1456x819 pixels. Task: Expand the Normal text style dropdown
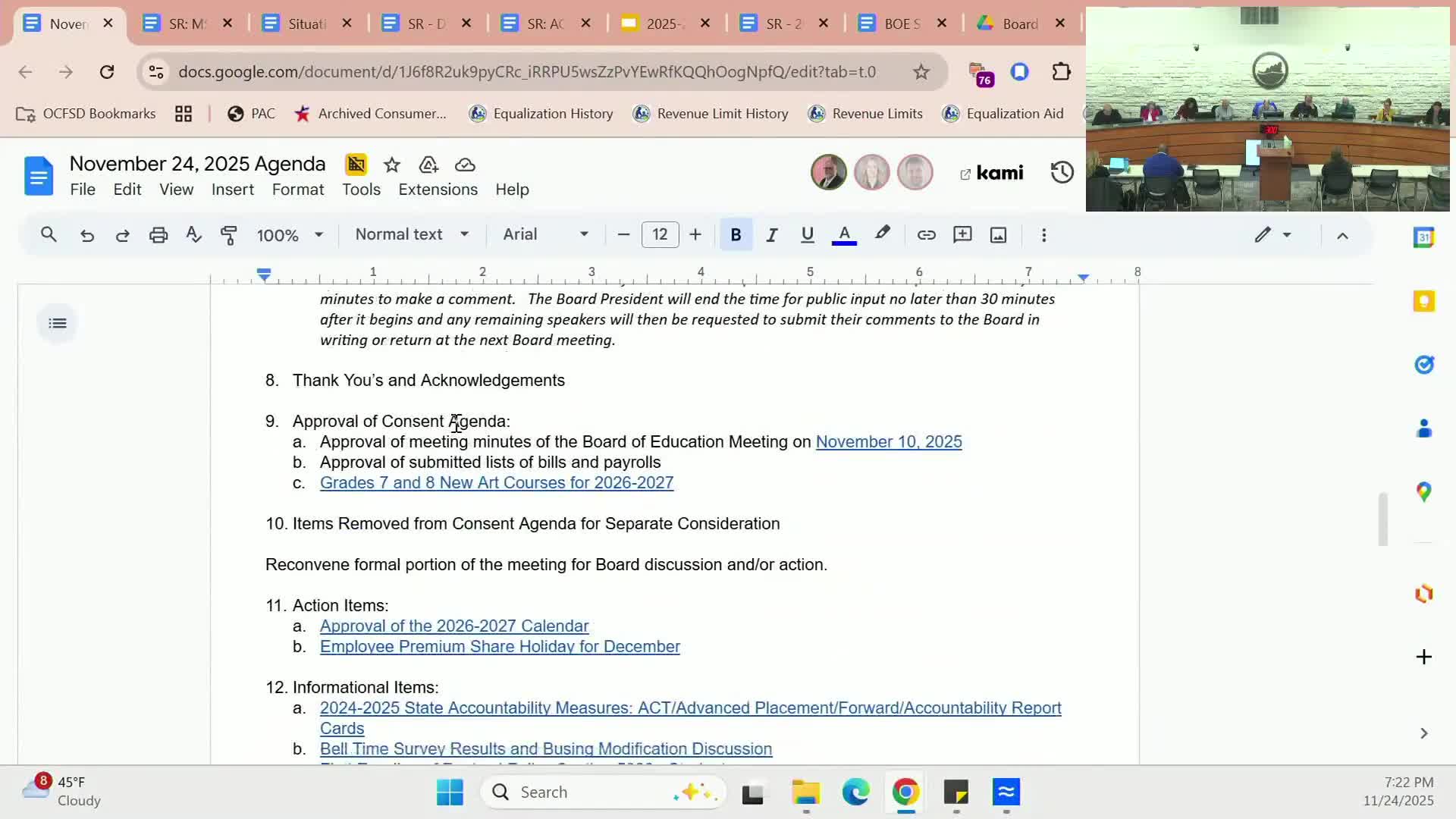412,235
